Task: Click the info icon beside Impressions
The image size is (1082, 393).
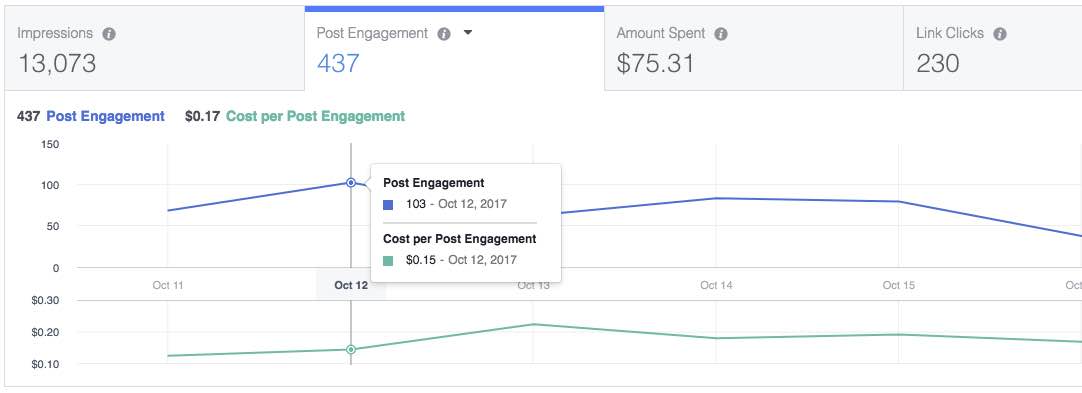Action: [108, 34]
